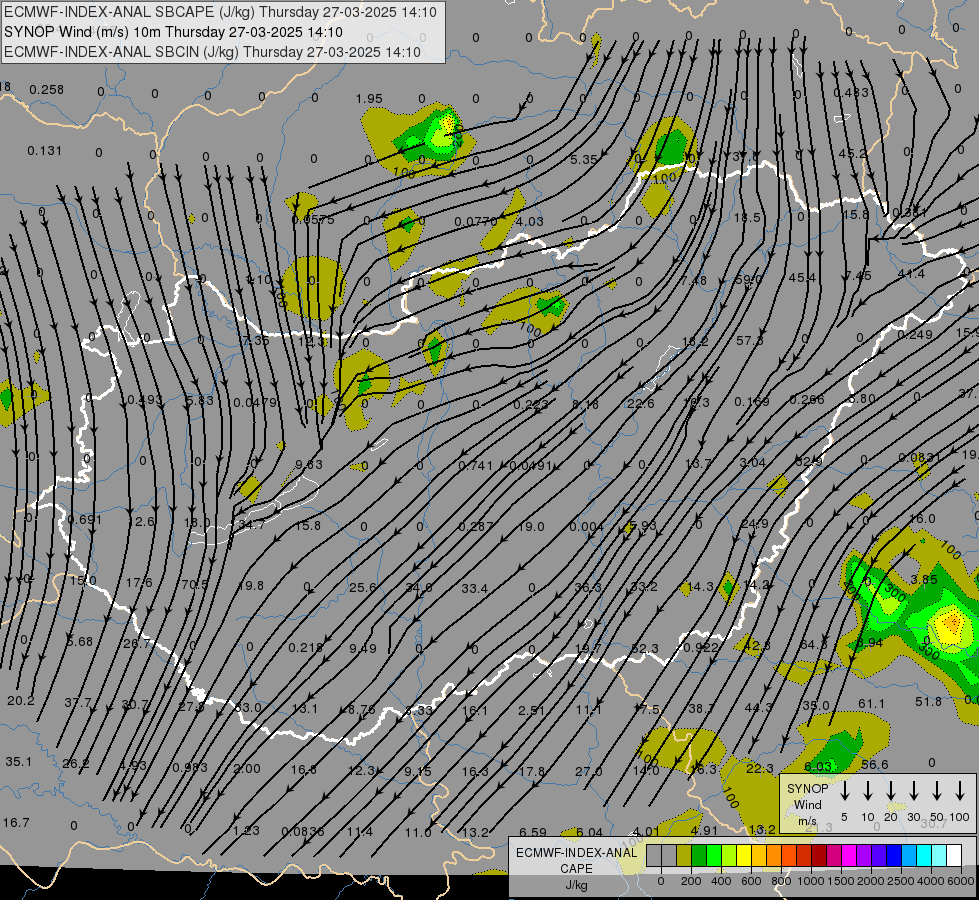Click the value 35.1 on the map

point(19,762)
